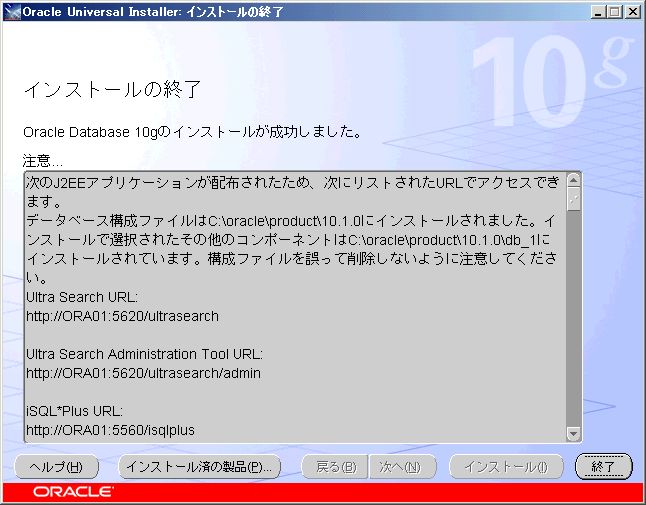The width and height of the screenshot is (646, 505).
Task: Click the line starting インストールされています
Action: (292, 259)
